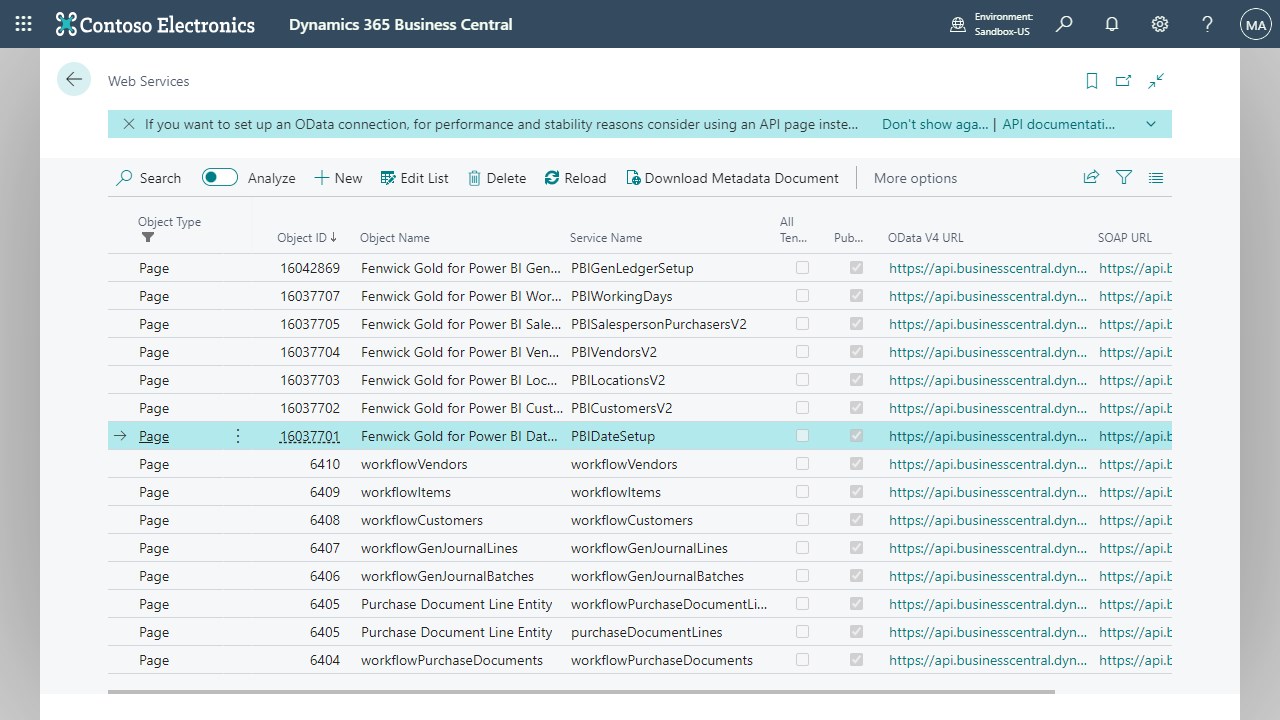This screenshot has width=1280, height=720.
Task: Switch the list view layout icon
Action: (1156, 177)
